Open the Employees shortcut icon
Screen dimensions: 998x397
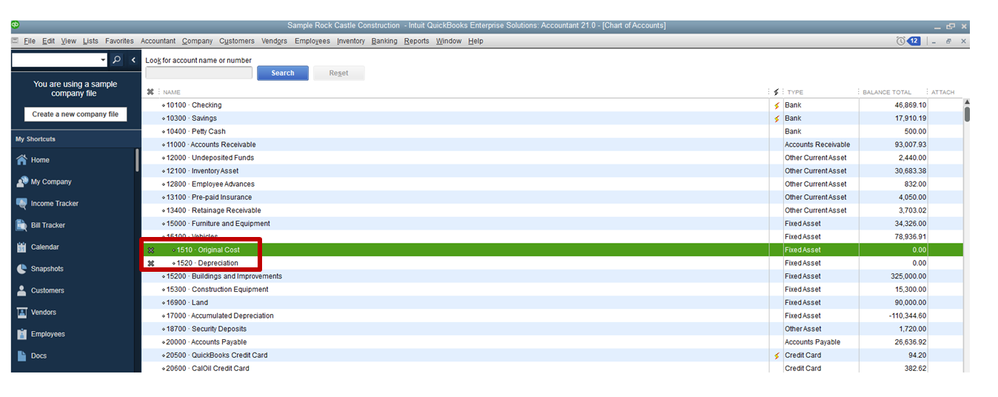[x=22, y=334]
